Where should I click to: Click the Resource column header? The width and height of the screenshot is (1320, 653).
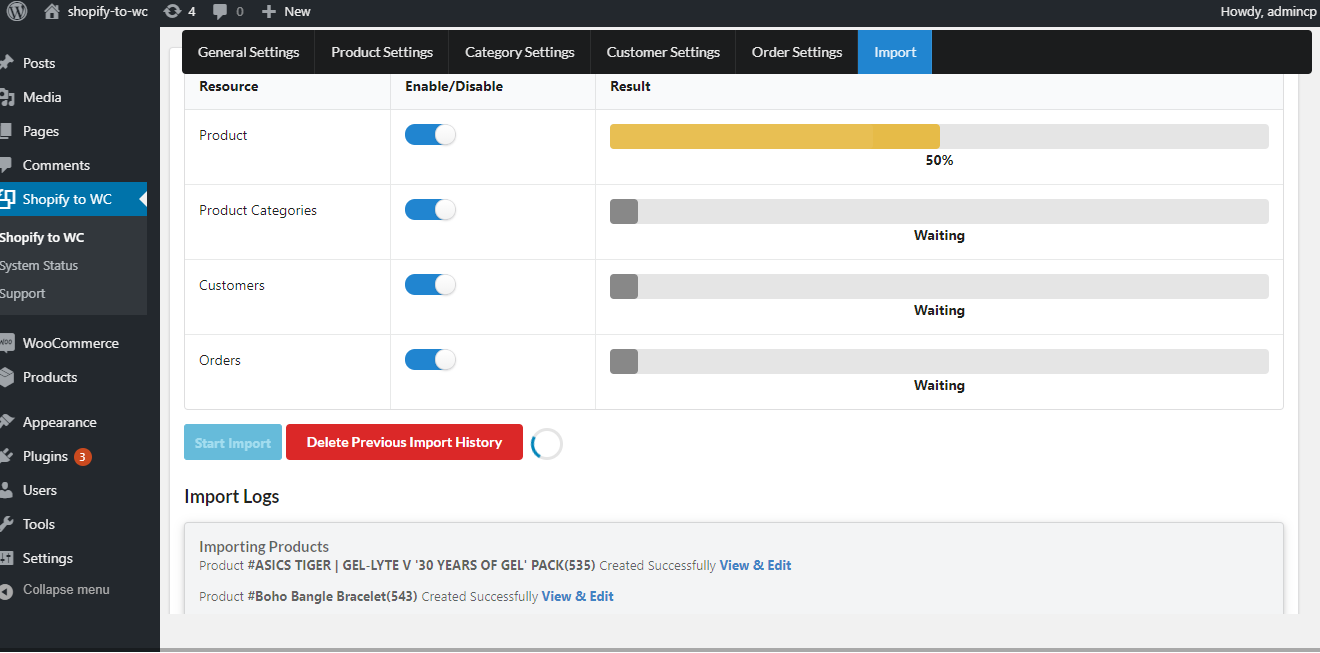click(x=229, y=87)
